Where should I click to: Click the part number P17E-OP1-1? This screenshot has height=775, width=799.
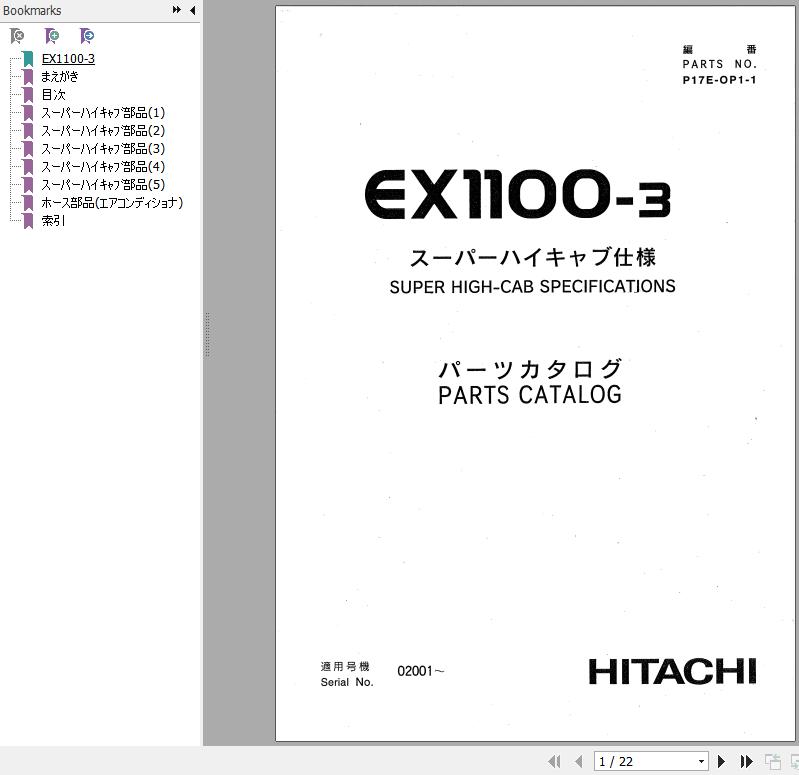[720, 80]
